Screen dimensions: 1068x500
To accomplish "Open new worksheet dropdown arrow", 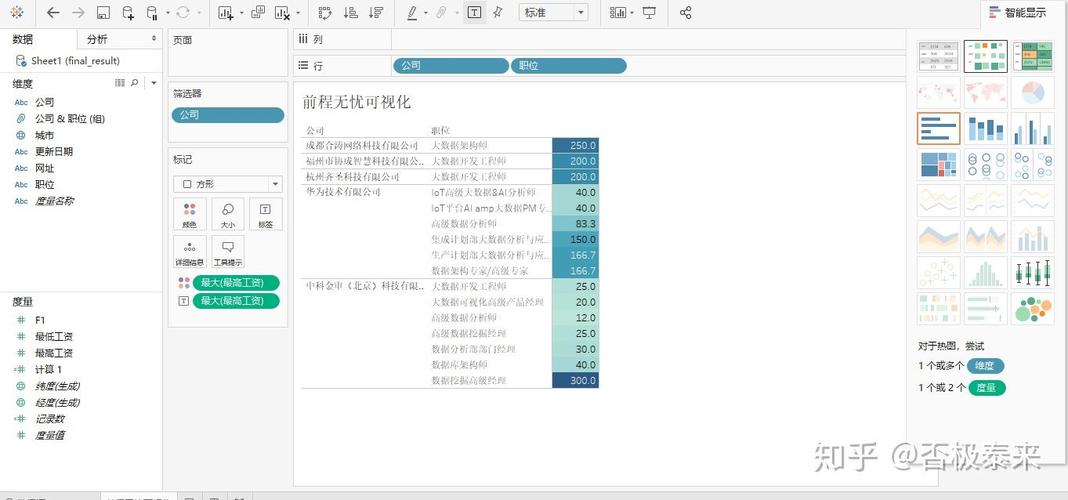I will point(240,13).
